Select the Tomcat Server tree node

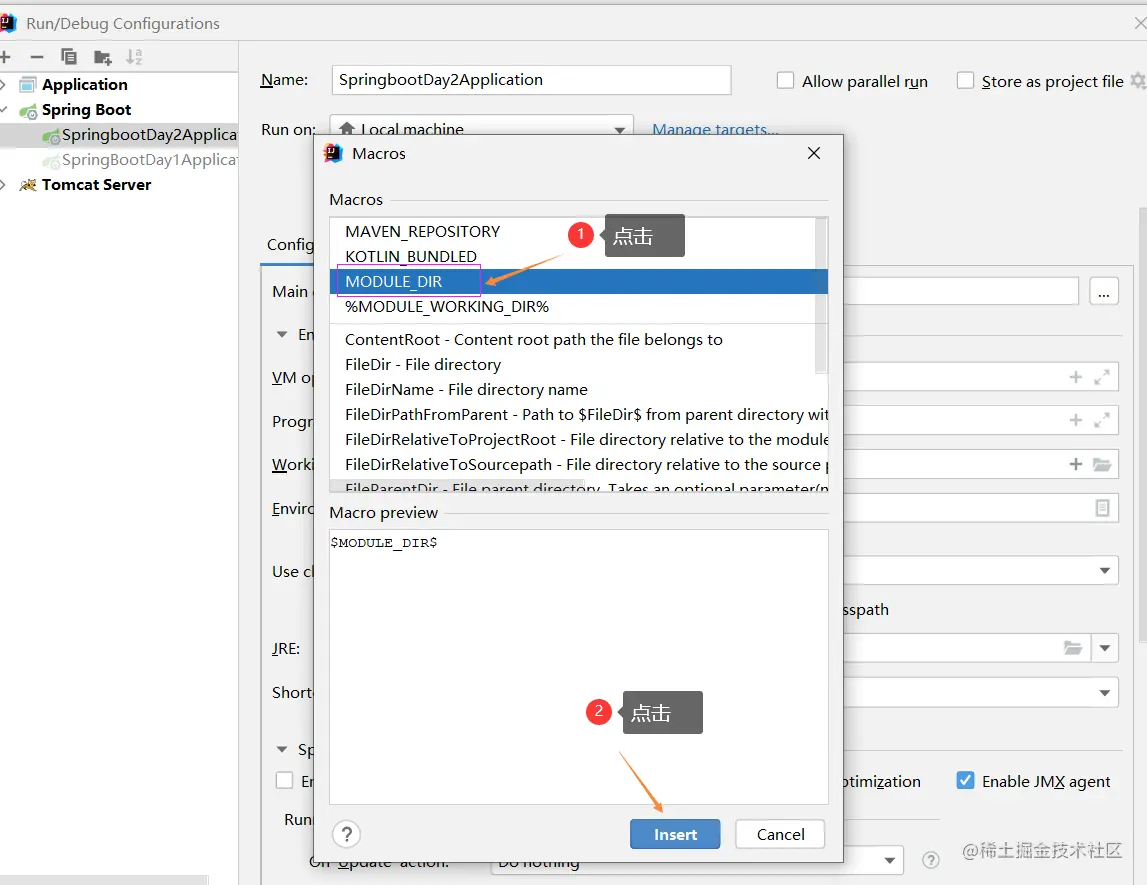[x=96, y=185]
